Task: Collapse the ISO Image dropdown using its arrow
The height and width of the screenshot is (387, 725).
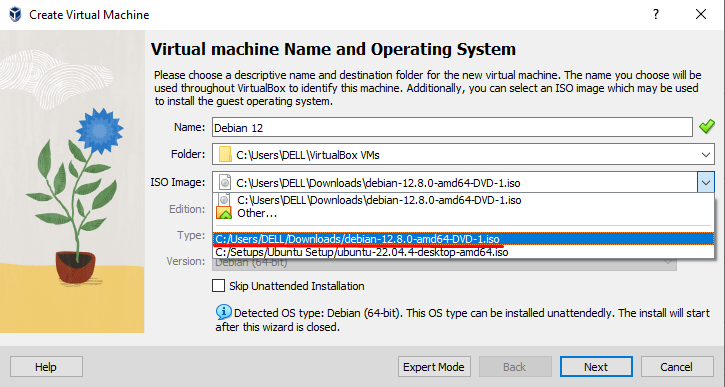Action: [706, 183]
